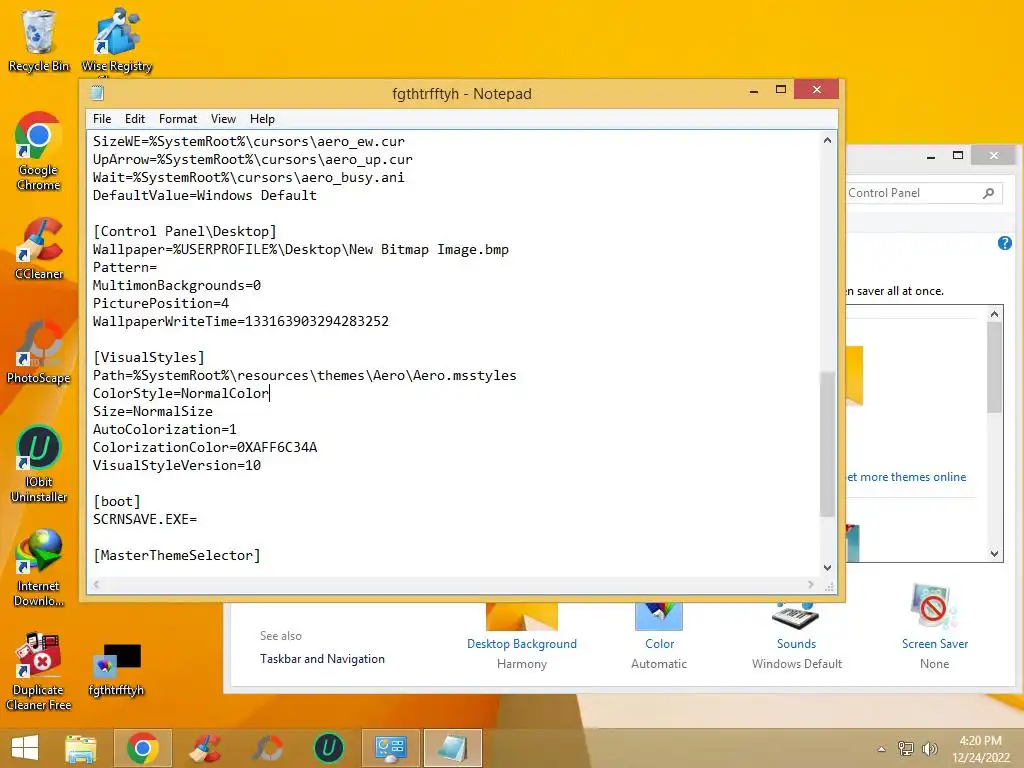
Task: Open the volume speaker tray icon
Action: [929, 749]
